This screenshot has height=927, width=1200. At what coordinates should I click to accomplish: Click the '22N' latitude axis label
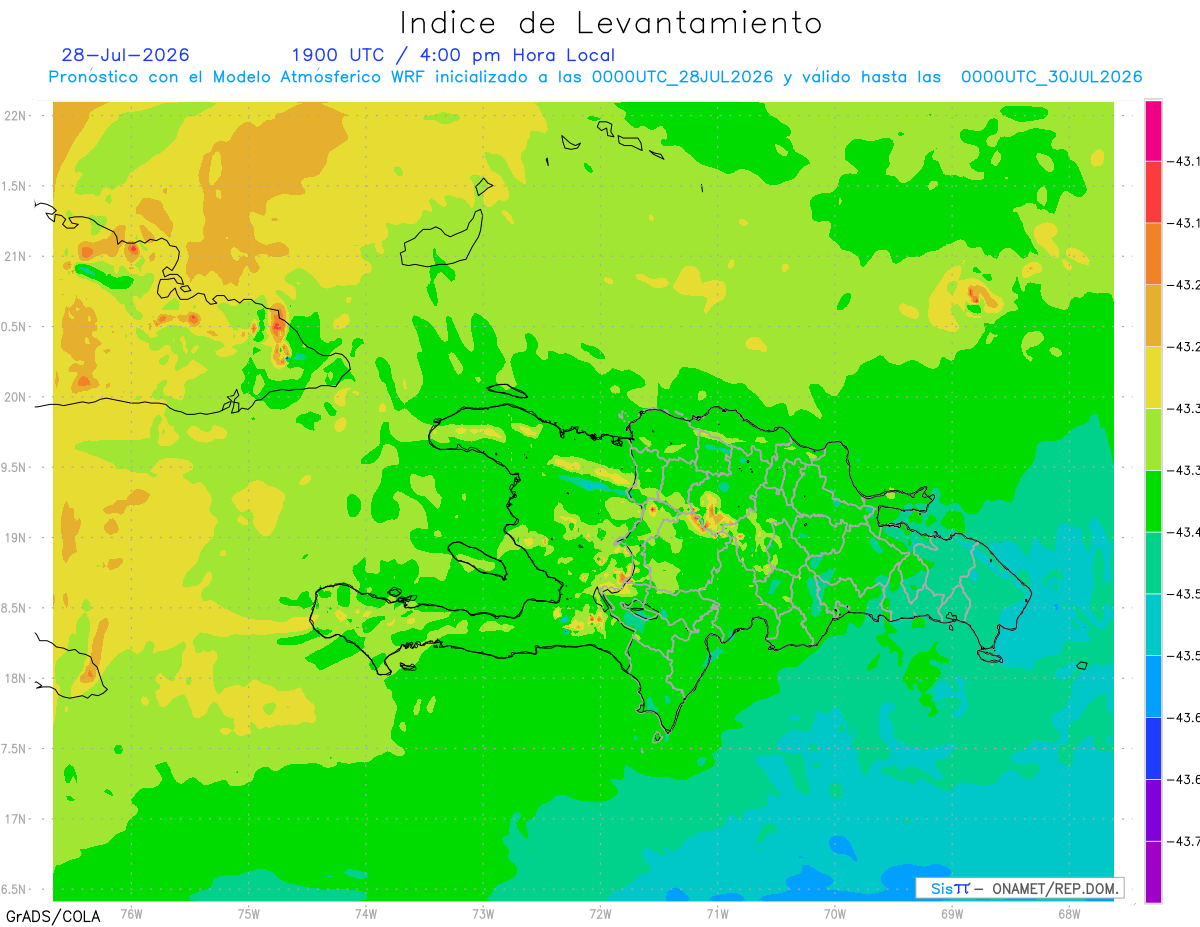pos(15,116)
